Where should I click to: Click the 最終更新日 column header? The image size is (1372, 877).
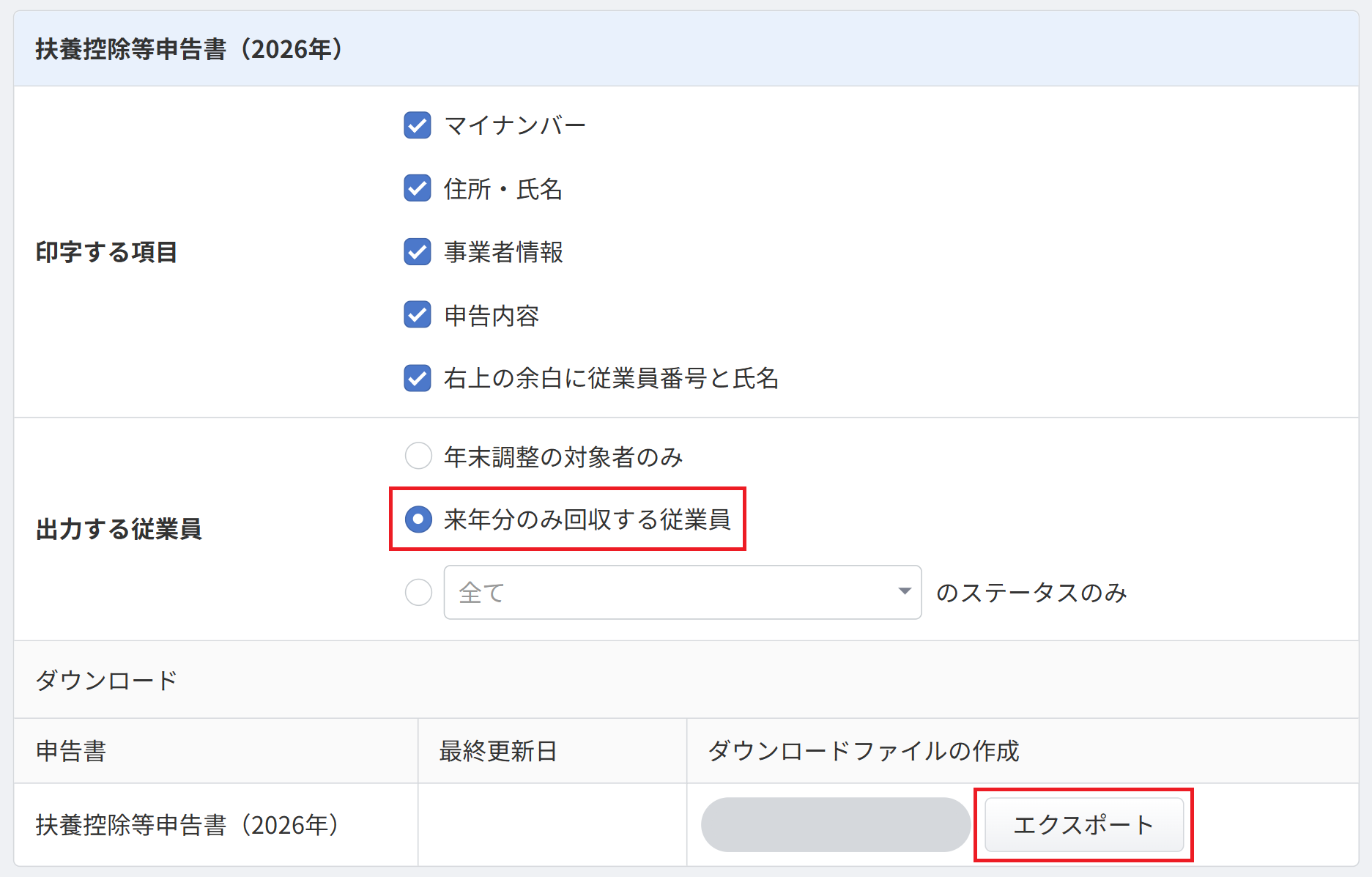point(498,751)
